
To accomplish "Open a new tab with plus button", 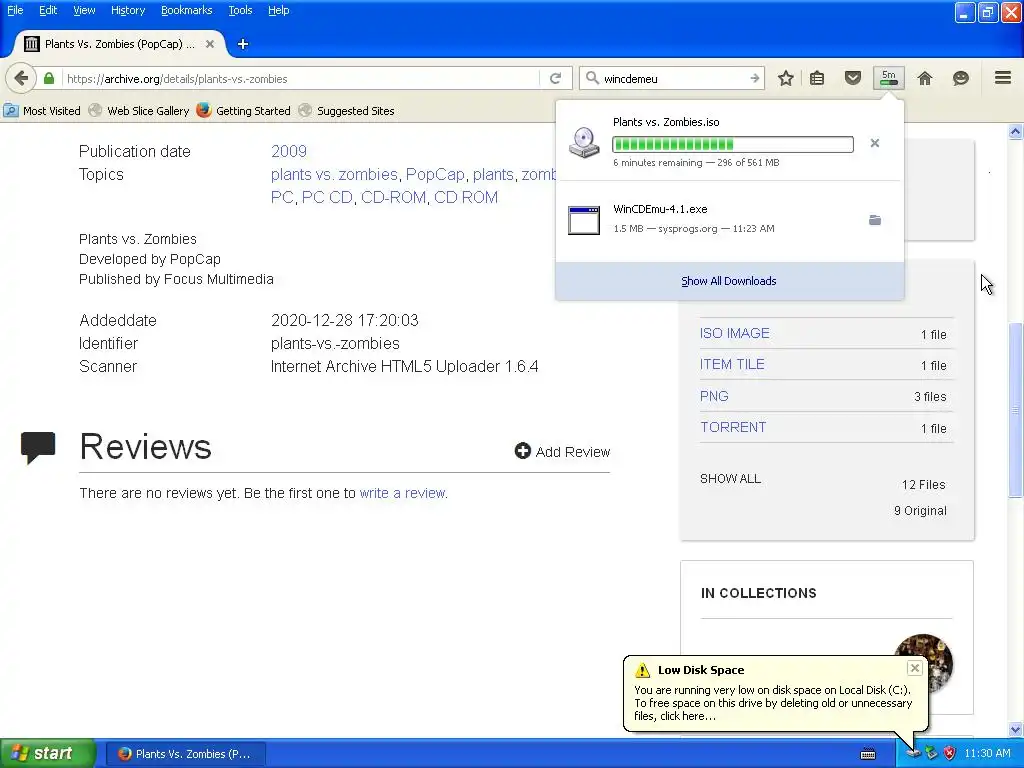I will (x=243, y=44).
